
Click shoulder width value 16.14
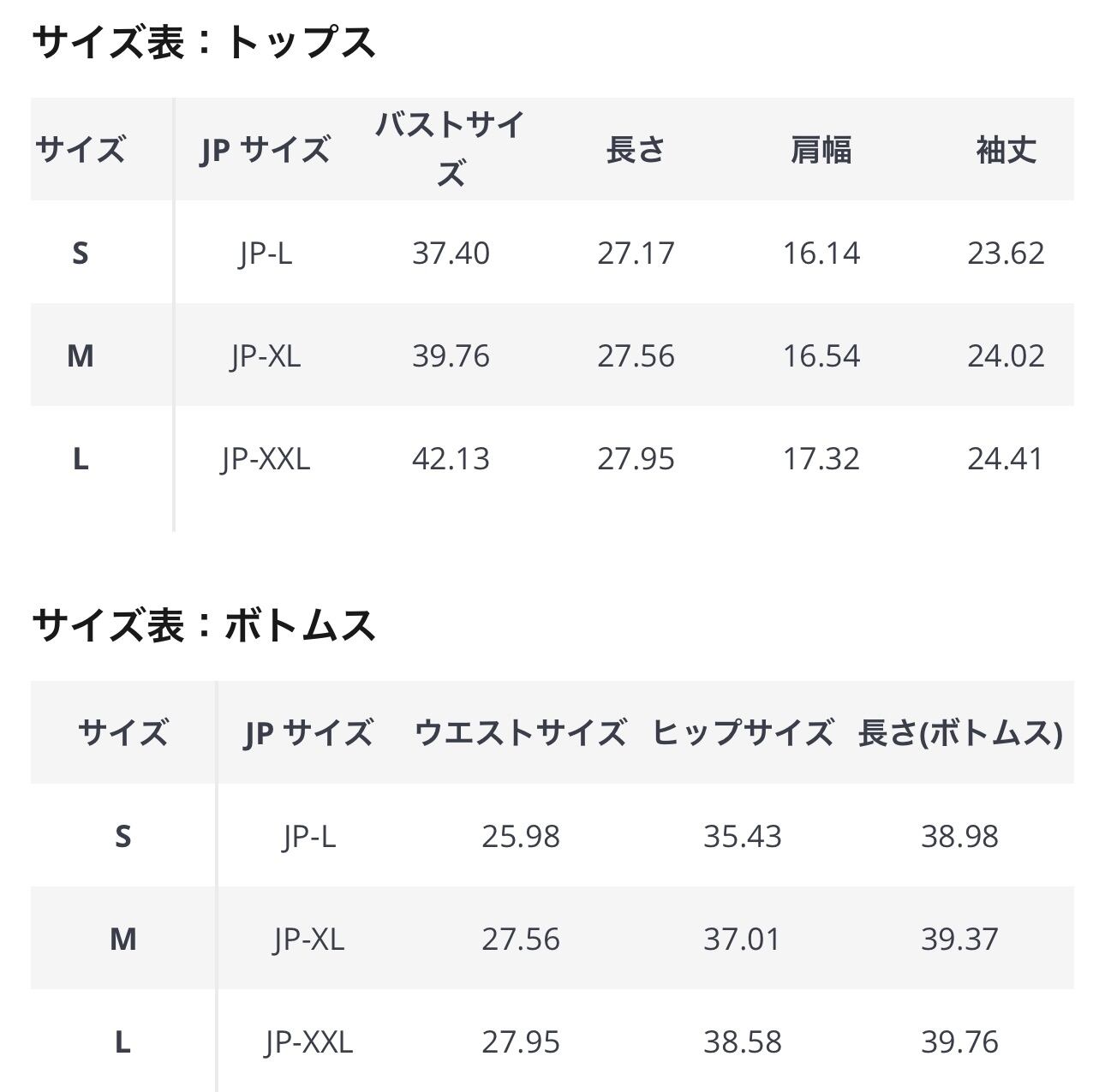coord(821,254)
